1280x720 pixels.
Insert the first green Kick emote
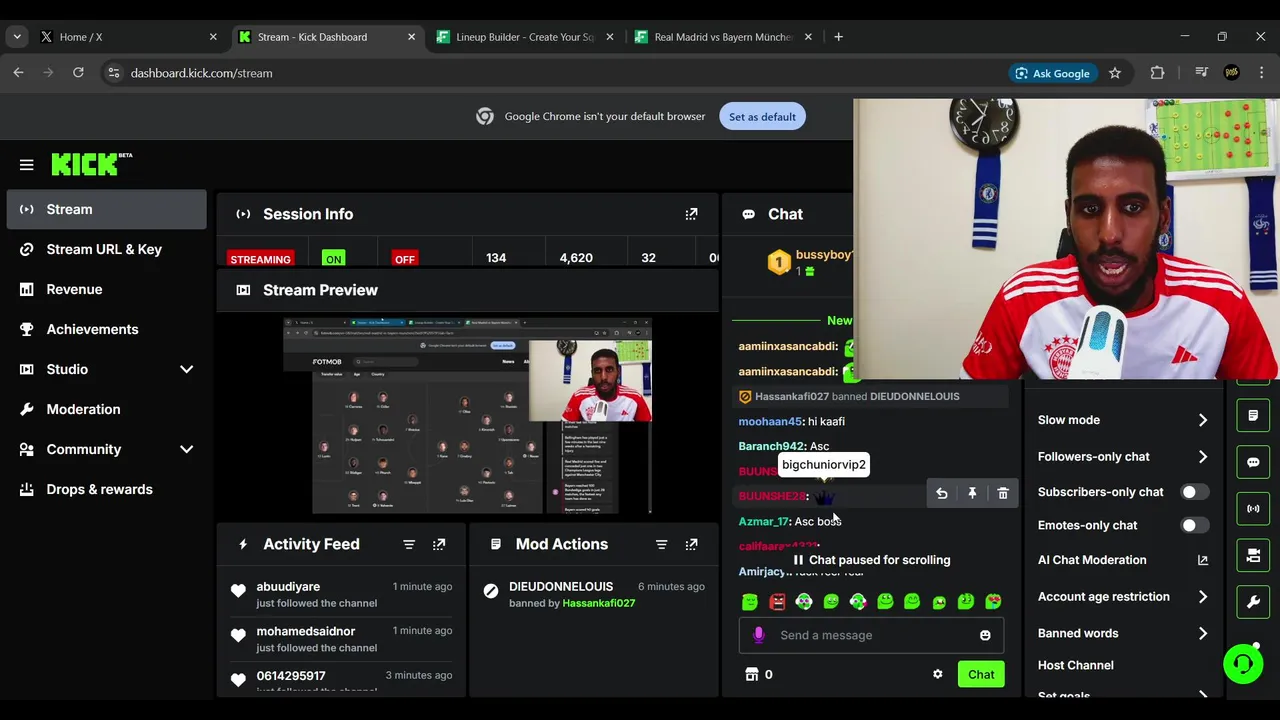750,602
